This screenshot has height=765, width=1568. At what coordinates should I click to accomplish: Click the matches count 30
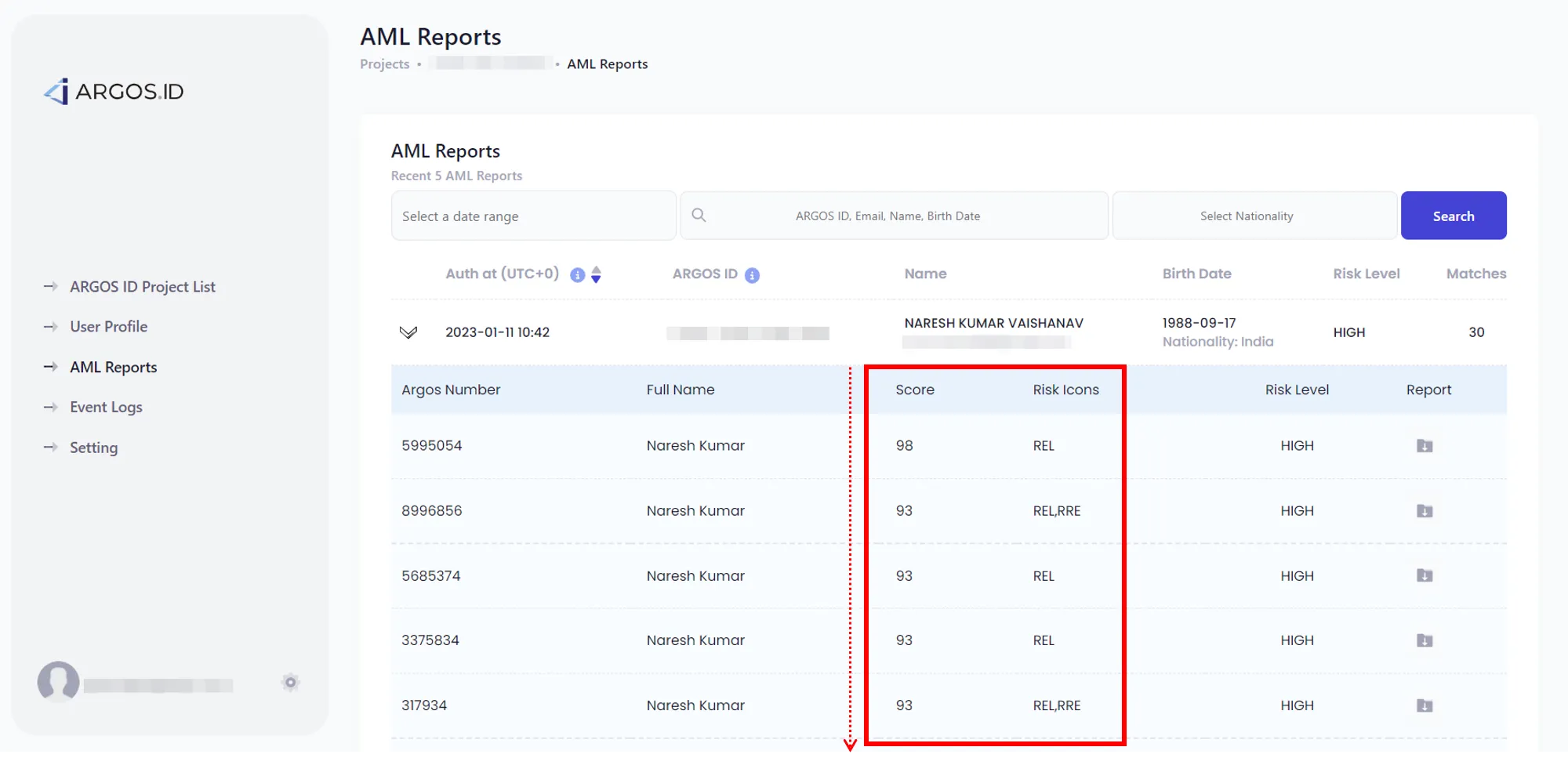[1476, 332]
